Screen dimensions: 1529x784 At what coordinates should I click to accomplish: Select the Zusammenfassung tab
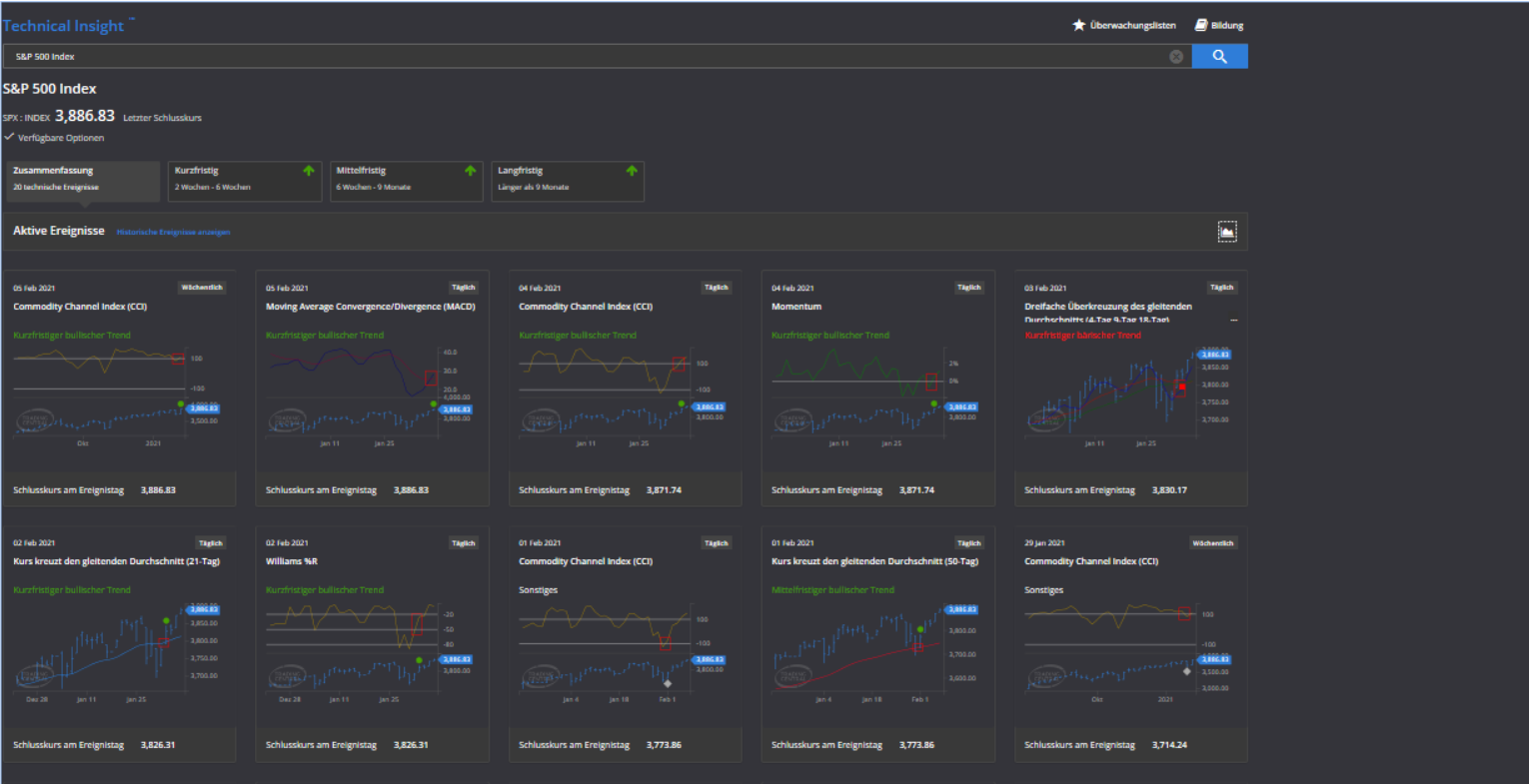click(x=83, y=181)
